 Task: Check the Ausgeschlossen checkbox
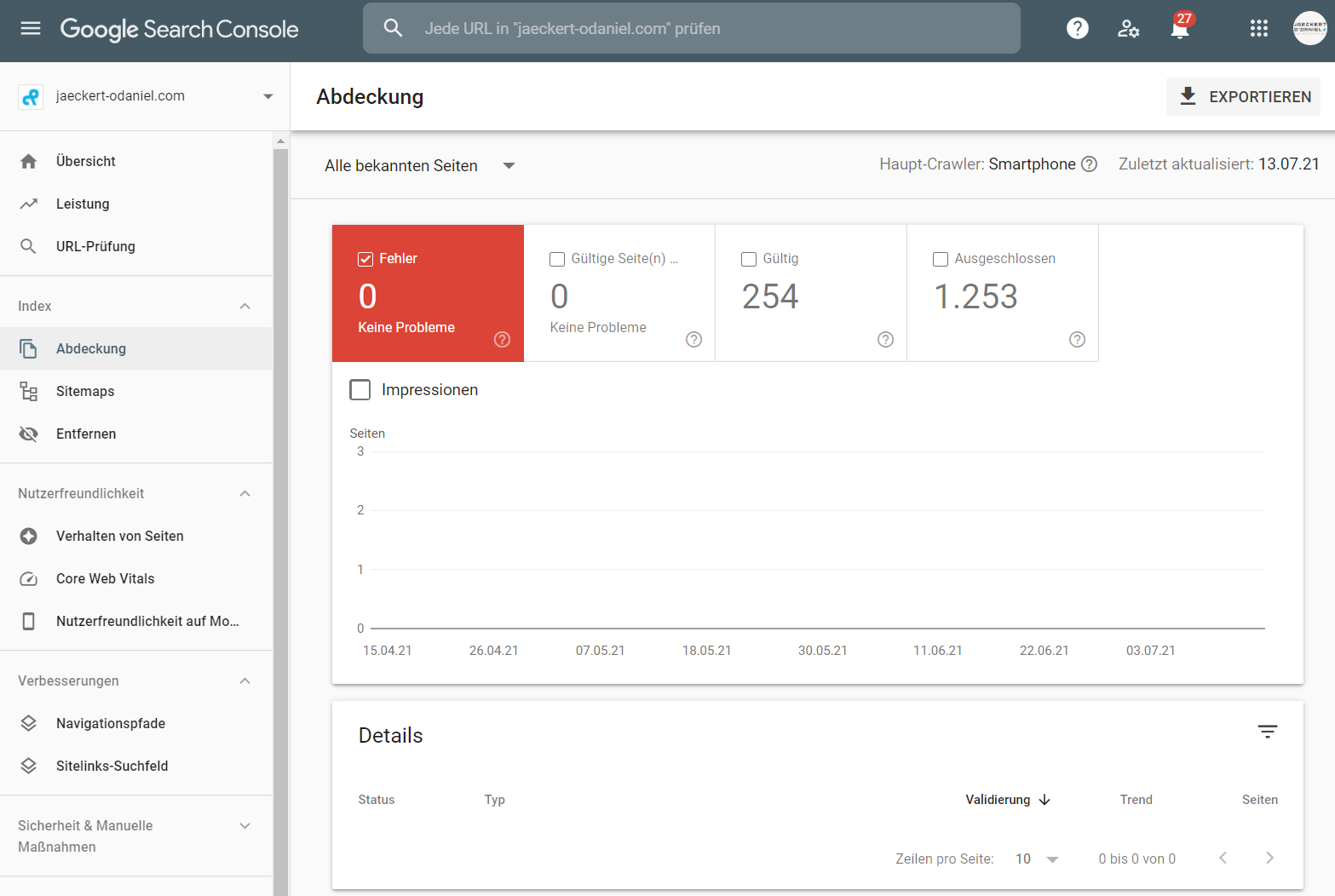tap(941, 259)
